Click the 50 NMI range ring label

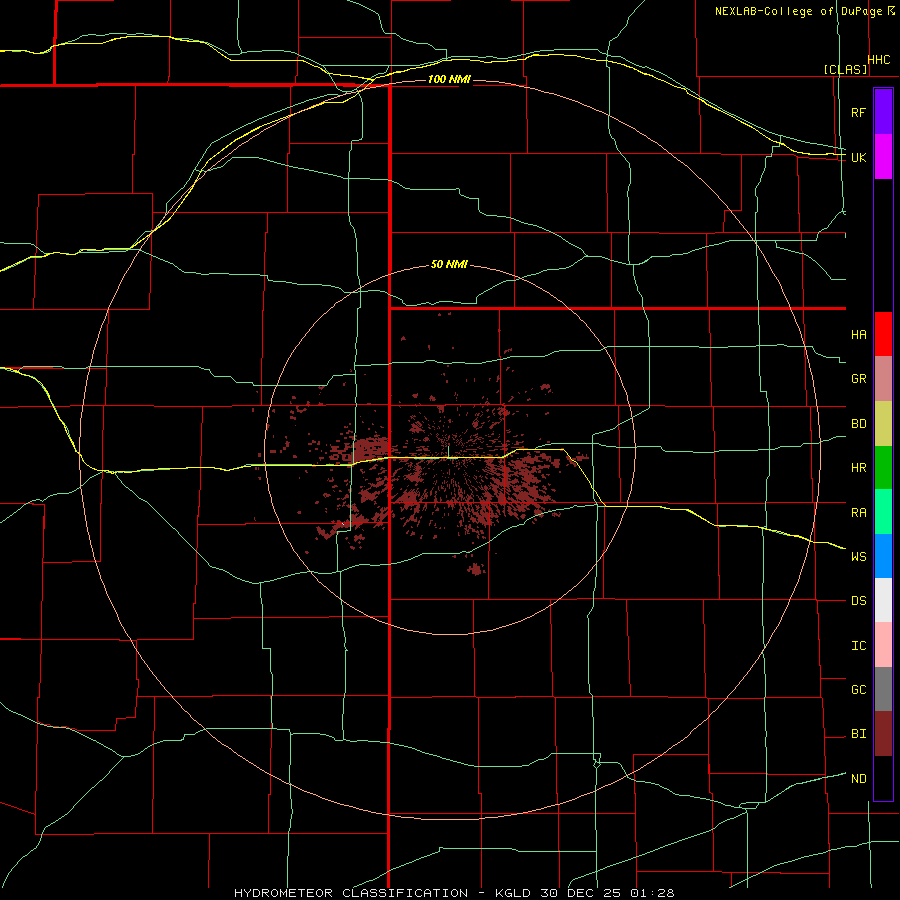pyautogui.click(x=449, y=264)
